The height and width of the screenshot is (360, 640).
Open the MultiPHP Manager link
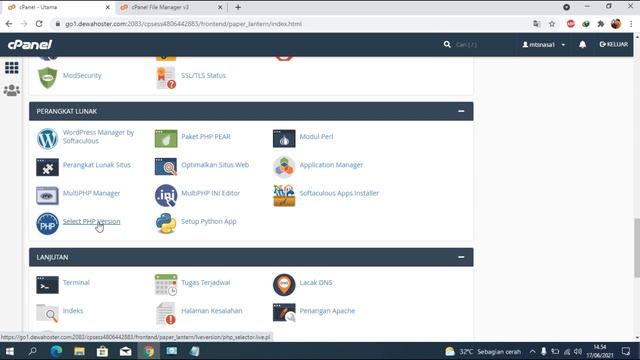pyautogui.click(x=91, y=193)
